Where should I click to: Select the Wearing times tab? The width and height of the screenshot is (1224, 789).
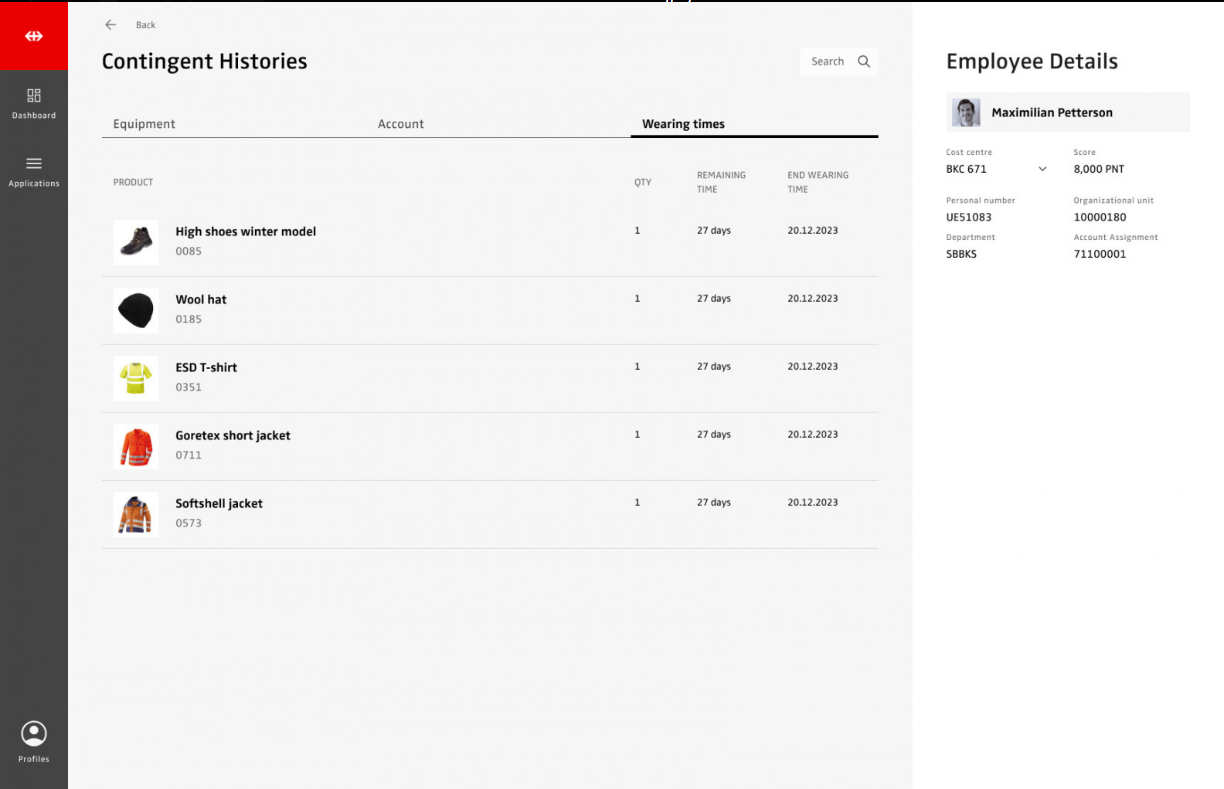(x=683, y=124)
